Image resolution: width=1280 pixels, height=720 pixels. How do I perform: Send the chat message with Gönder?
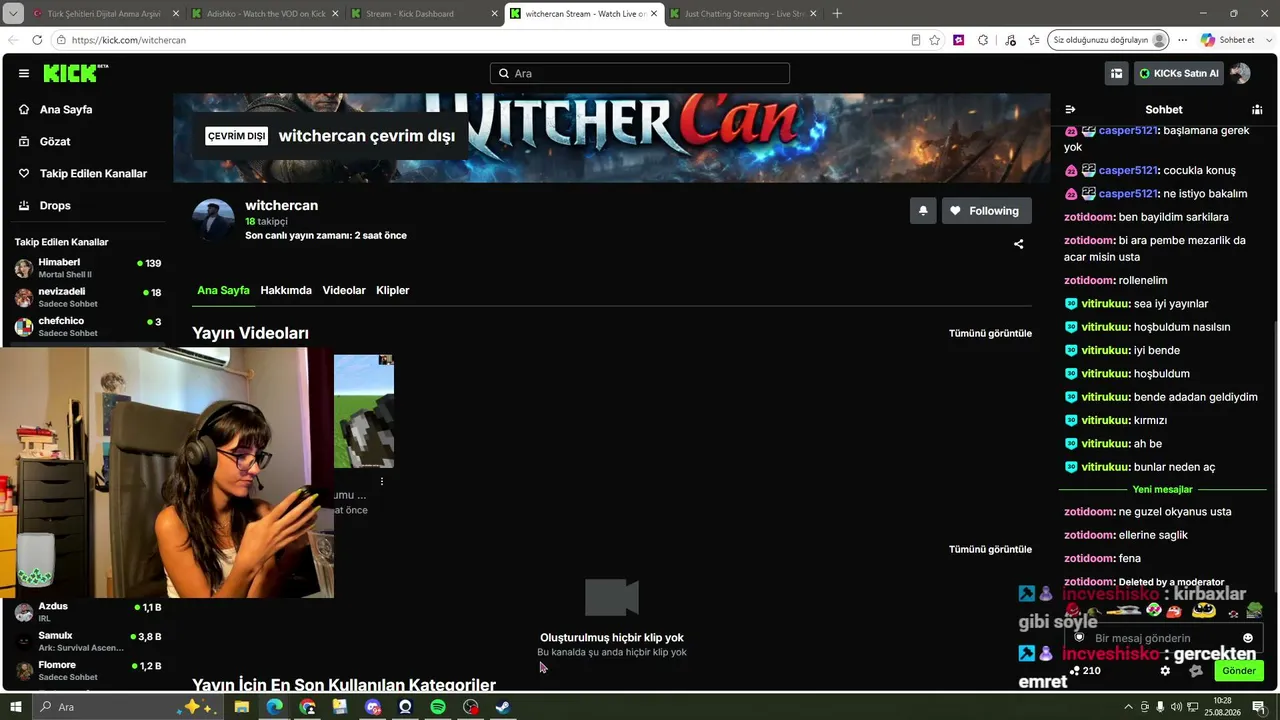tap(1238, 671)
